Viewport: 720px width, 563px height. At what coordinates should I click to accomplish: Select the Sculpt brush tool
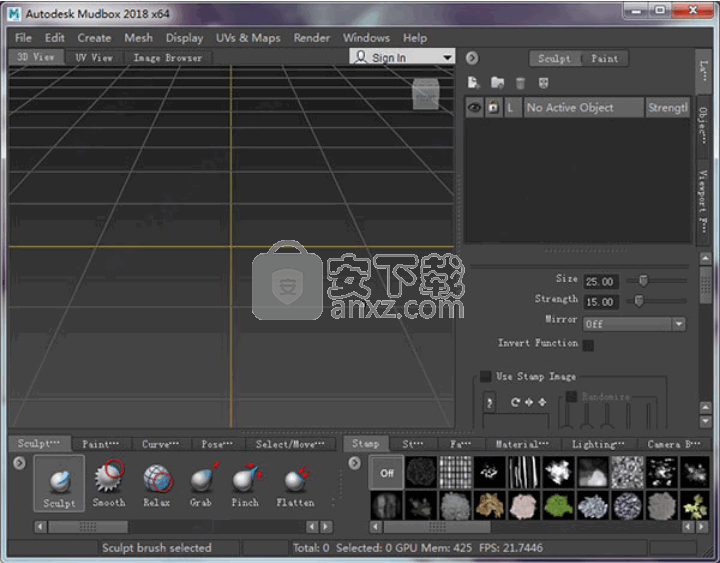coord(59,484)
